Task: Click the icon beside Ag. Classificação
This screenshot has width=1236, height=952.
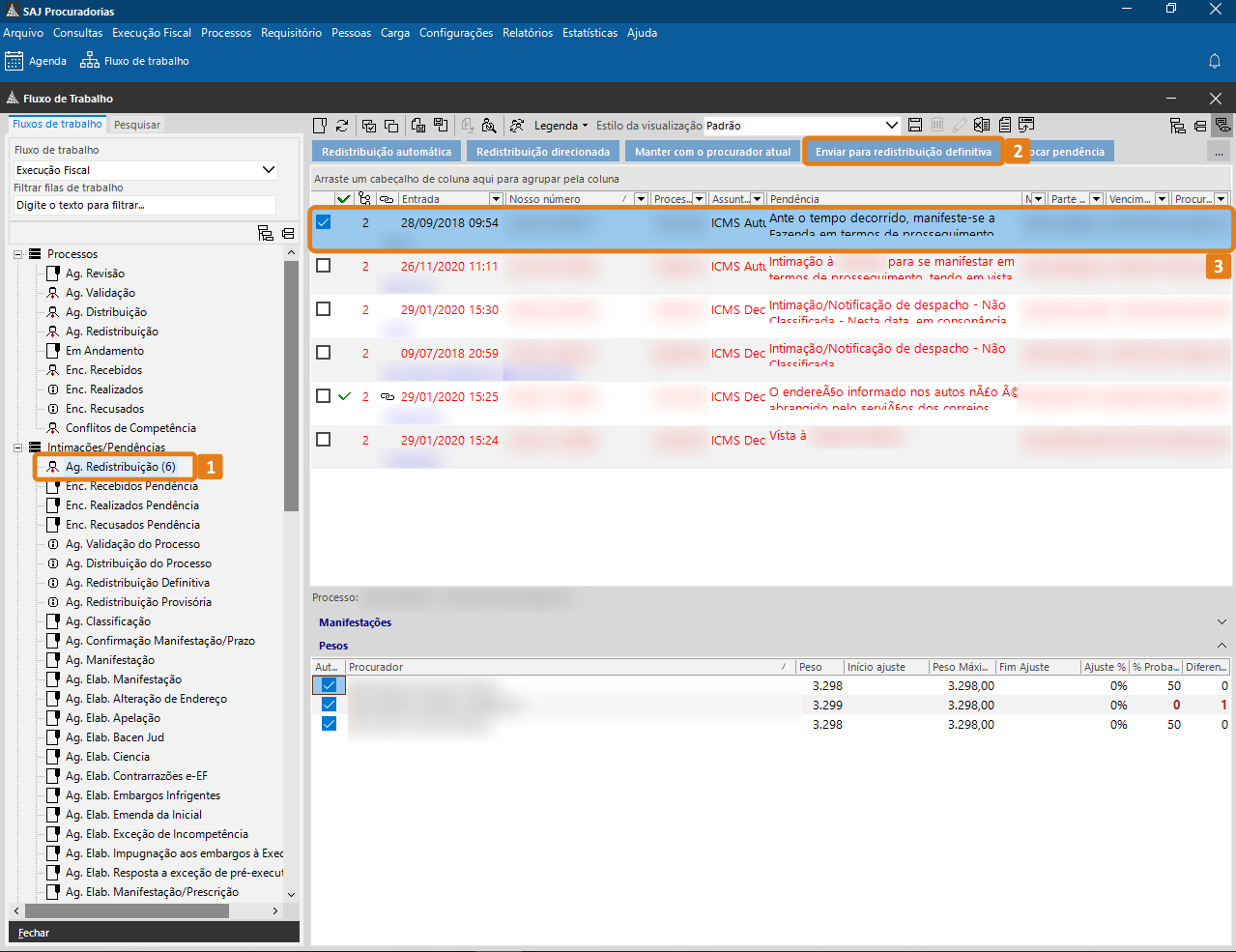Action: [x=53, y=621]
